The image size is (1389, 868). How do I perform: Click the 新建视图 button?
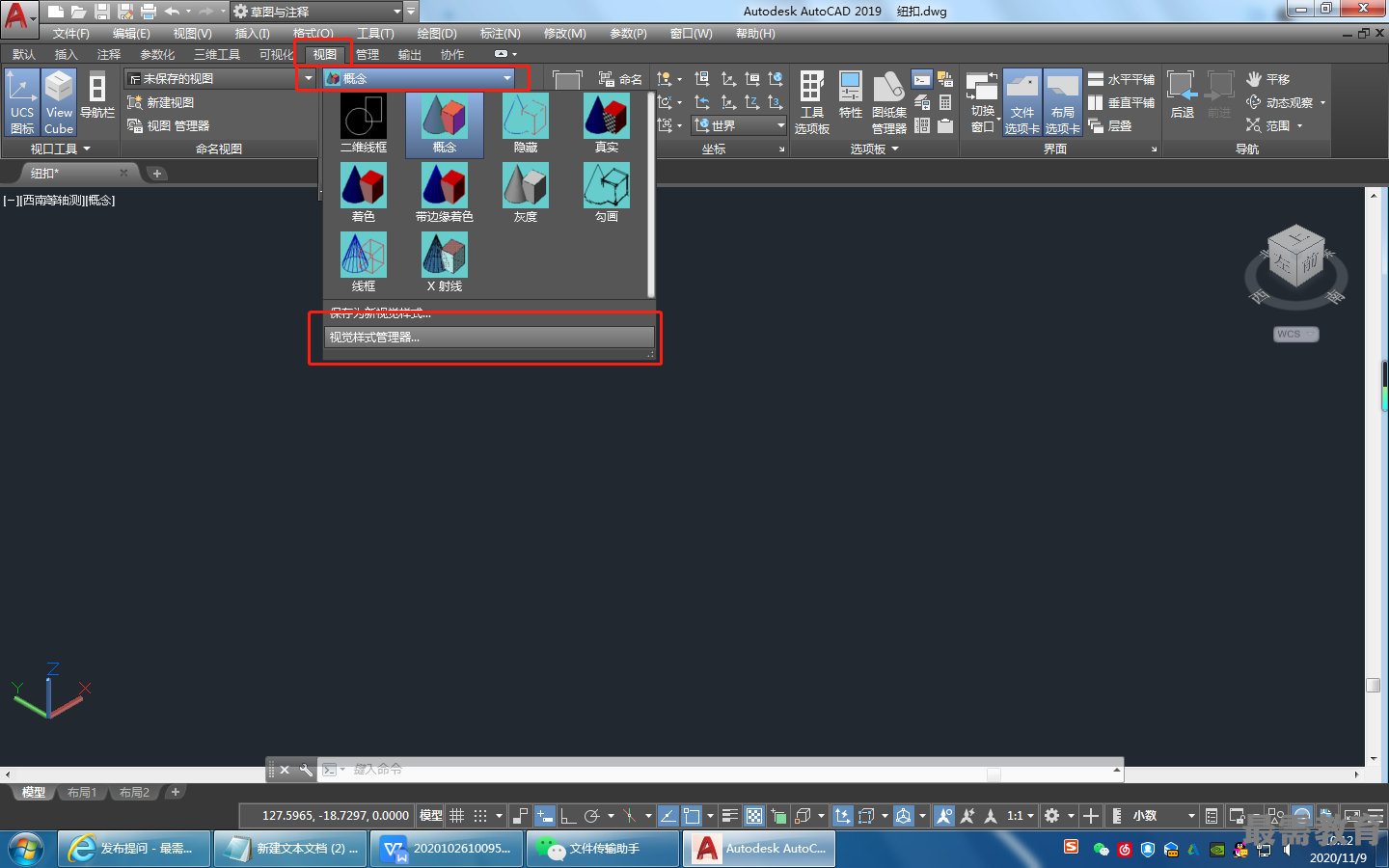[161, 102]
